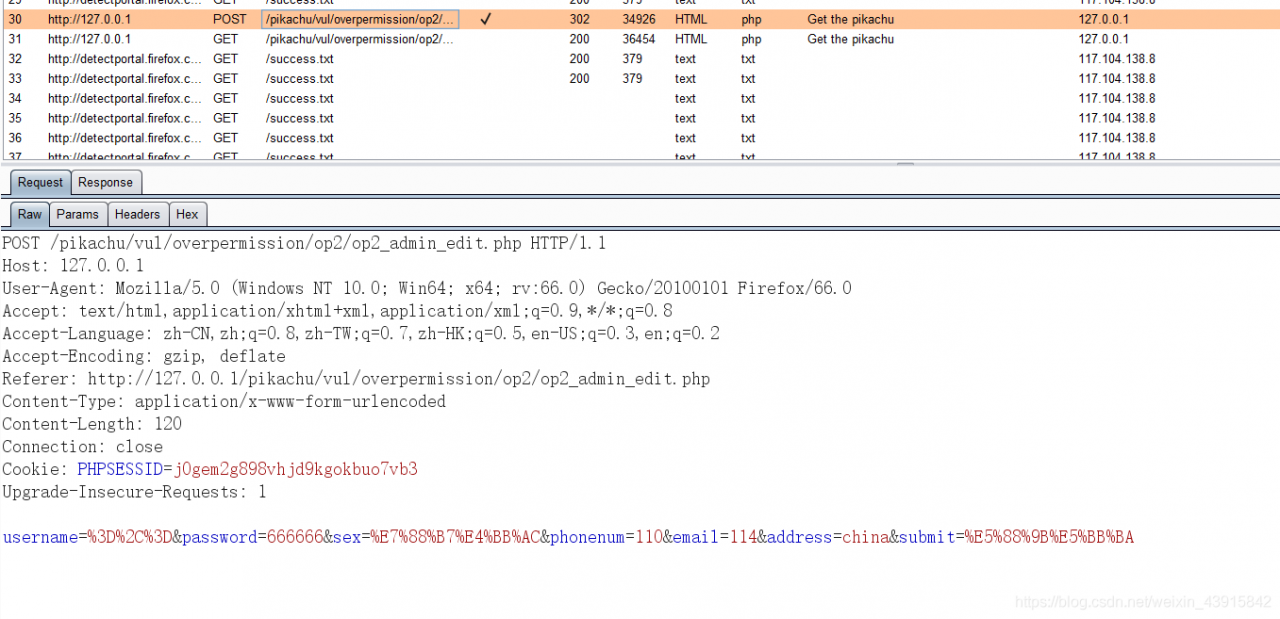The image size is (1280, 619).
Task: Click the User-Agent header line
Action: pos(427,288)
